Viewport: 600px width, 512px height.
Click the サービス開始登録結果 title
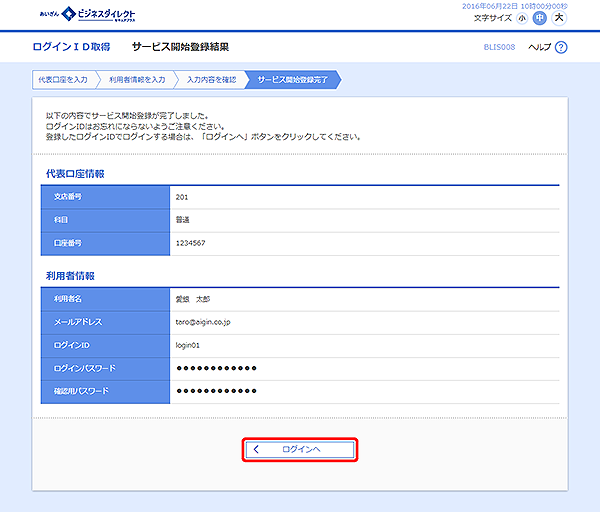tap(180, 47)
